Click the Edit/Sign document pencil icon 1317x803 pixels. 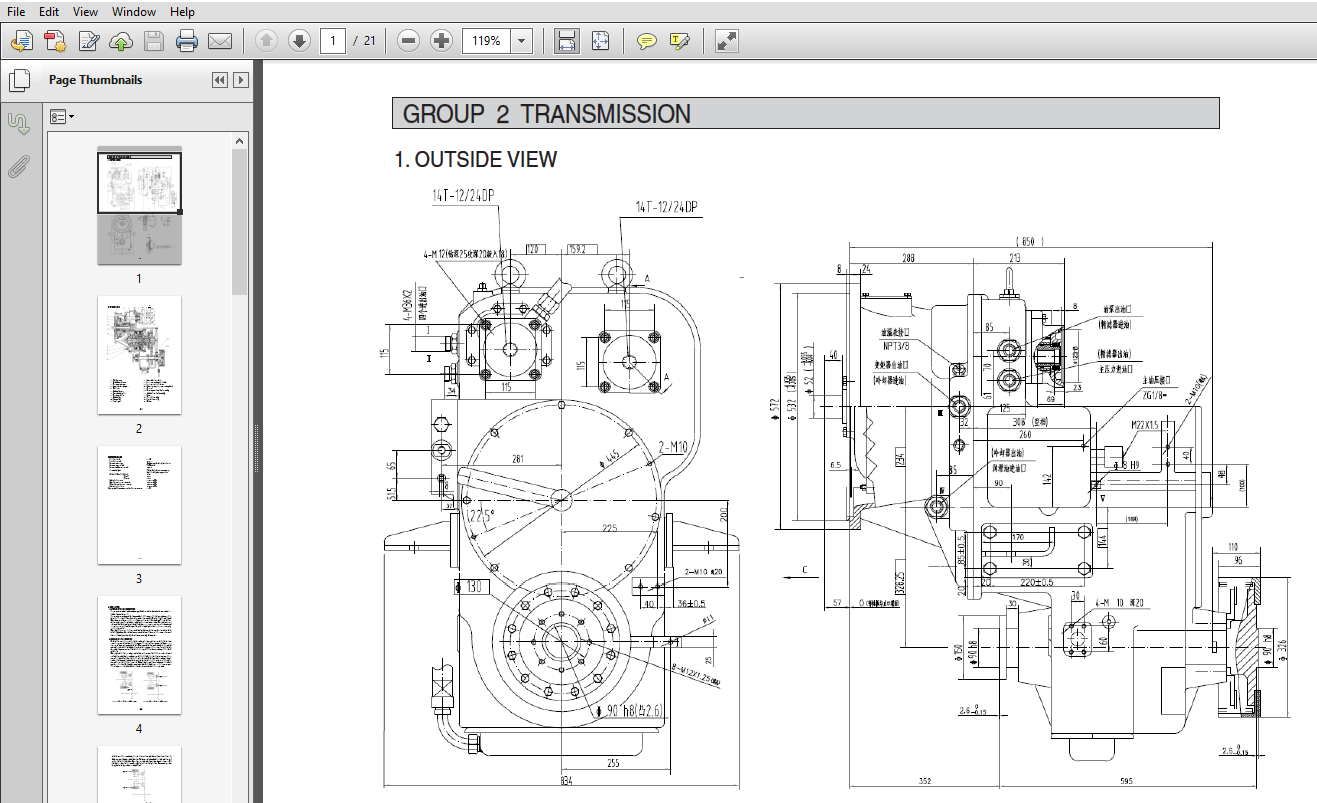pyautogui.click(x=88, y=41)
